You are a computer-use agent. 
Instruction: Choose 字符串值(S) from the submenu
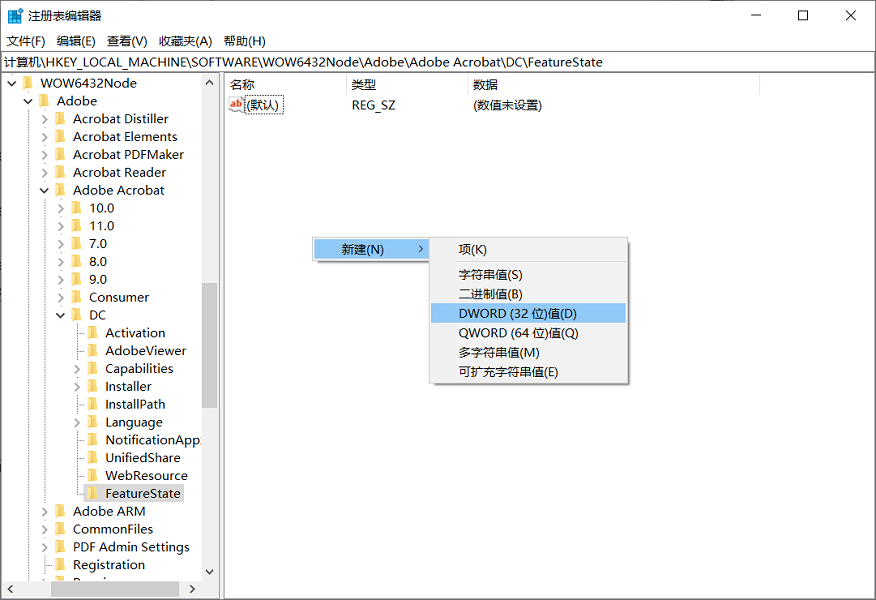coord(529,275)
